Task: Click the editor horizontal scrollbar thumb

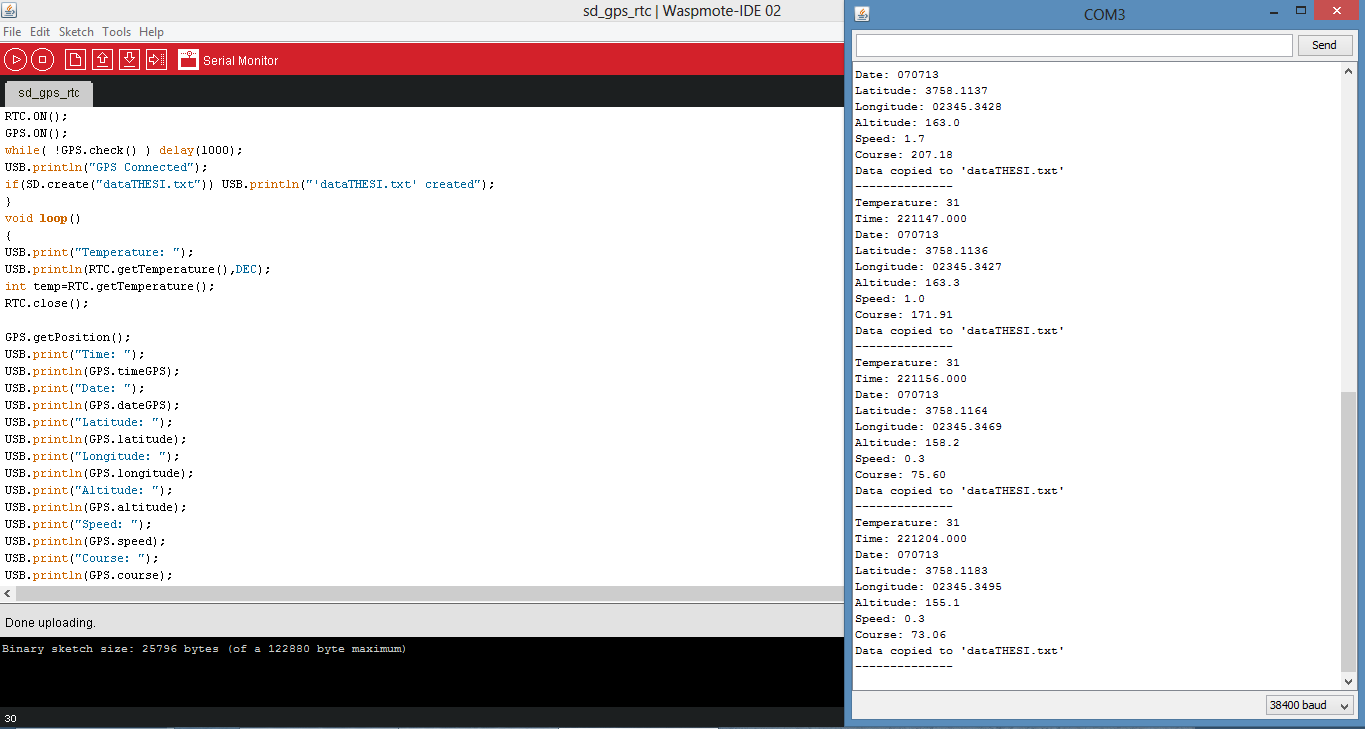Action: pyautogui.click(x=430, y=594)
